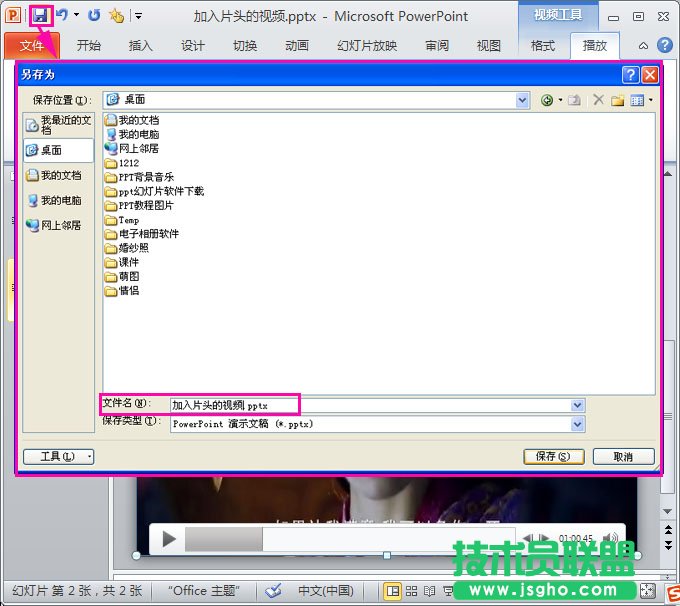Switch to the 开始 ribbon tab
The image size is (680, 606).
[x=89, y=45]
